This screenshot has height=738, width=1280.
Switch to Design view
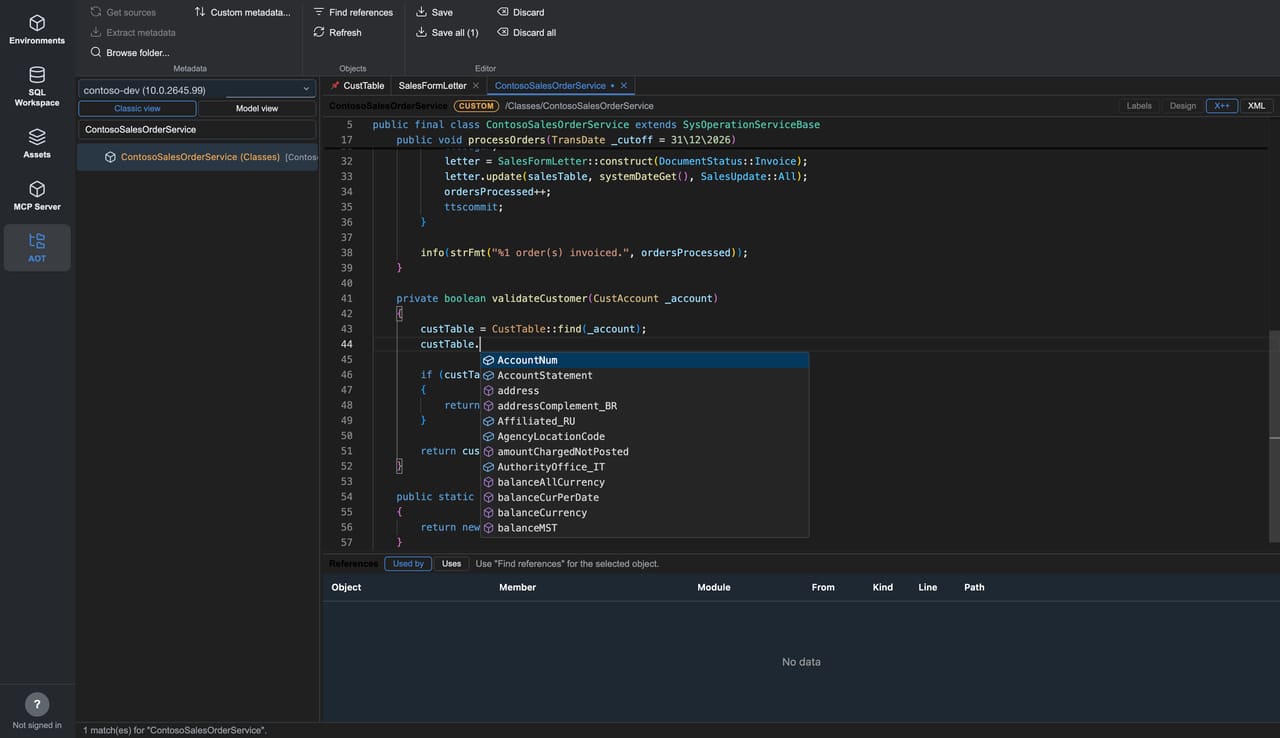1183,106
